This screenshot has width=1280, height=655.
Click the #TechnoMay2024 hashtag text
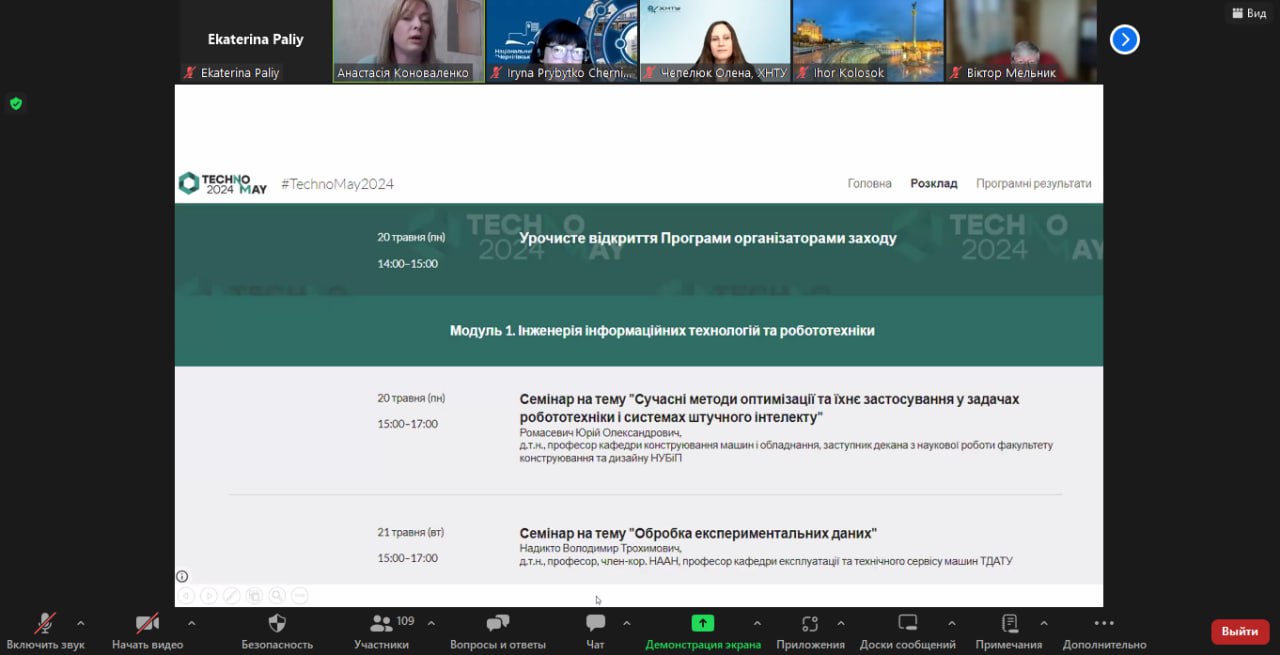[338, 184]
